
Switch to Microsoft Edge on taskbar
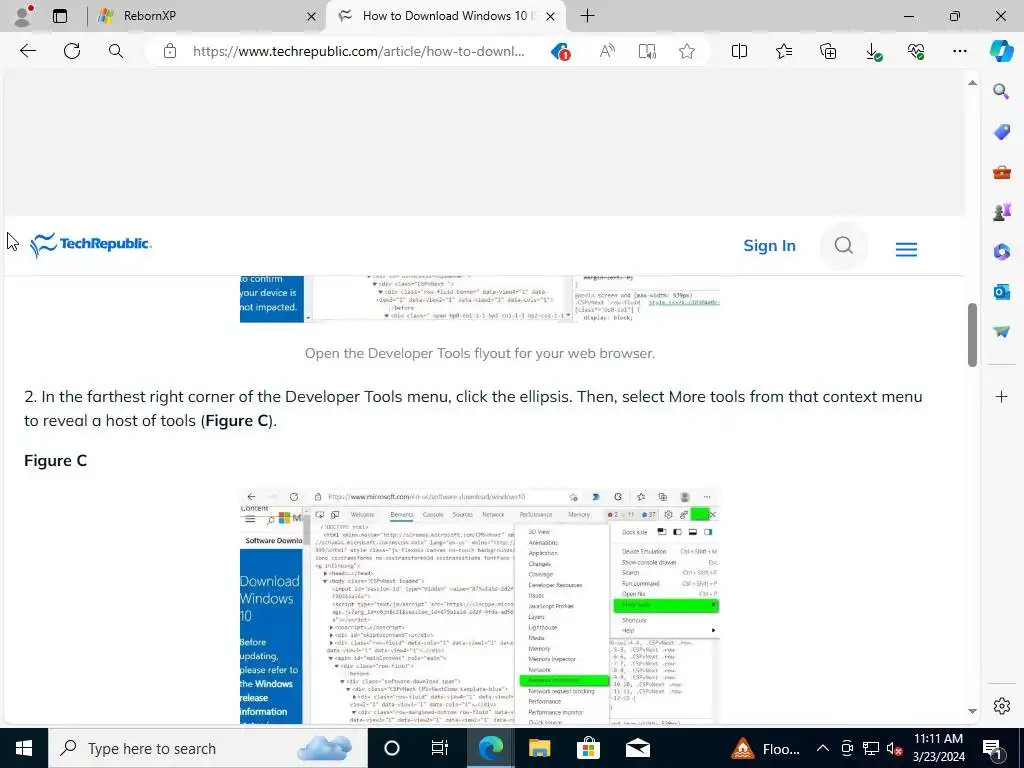coord(490,748)
